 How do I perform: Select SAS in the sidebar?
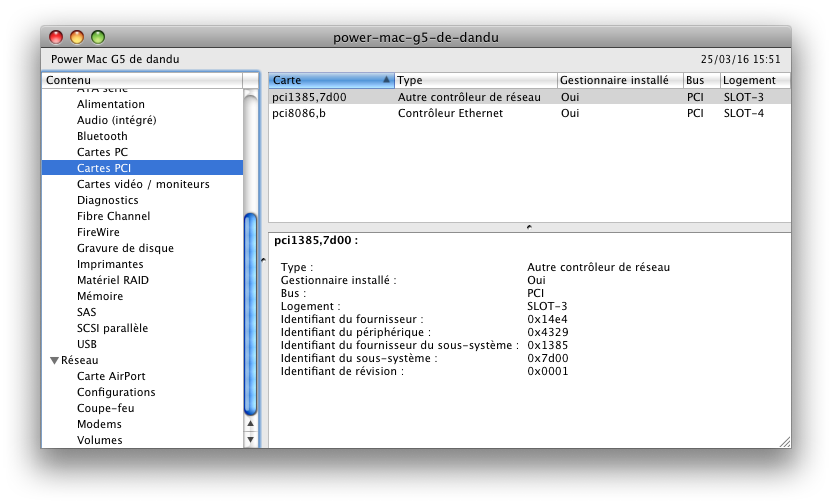(86, 312)
